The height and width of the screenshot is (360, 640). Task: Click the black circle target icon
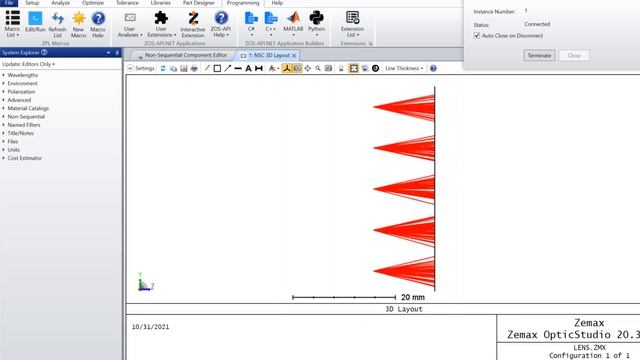point(376,68)
